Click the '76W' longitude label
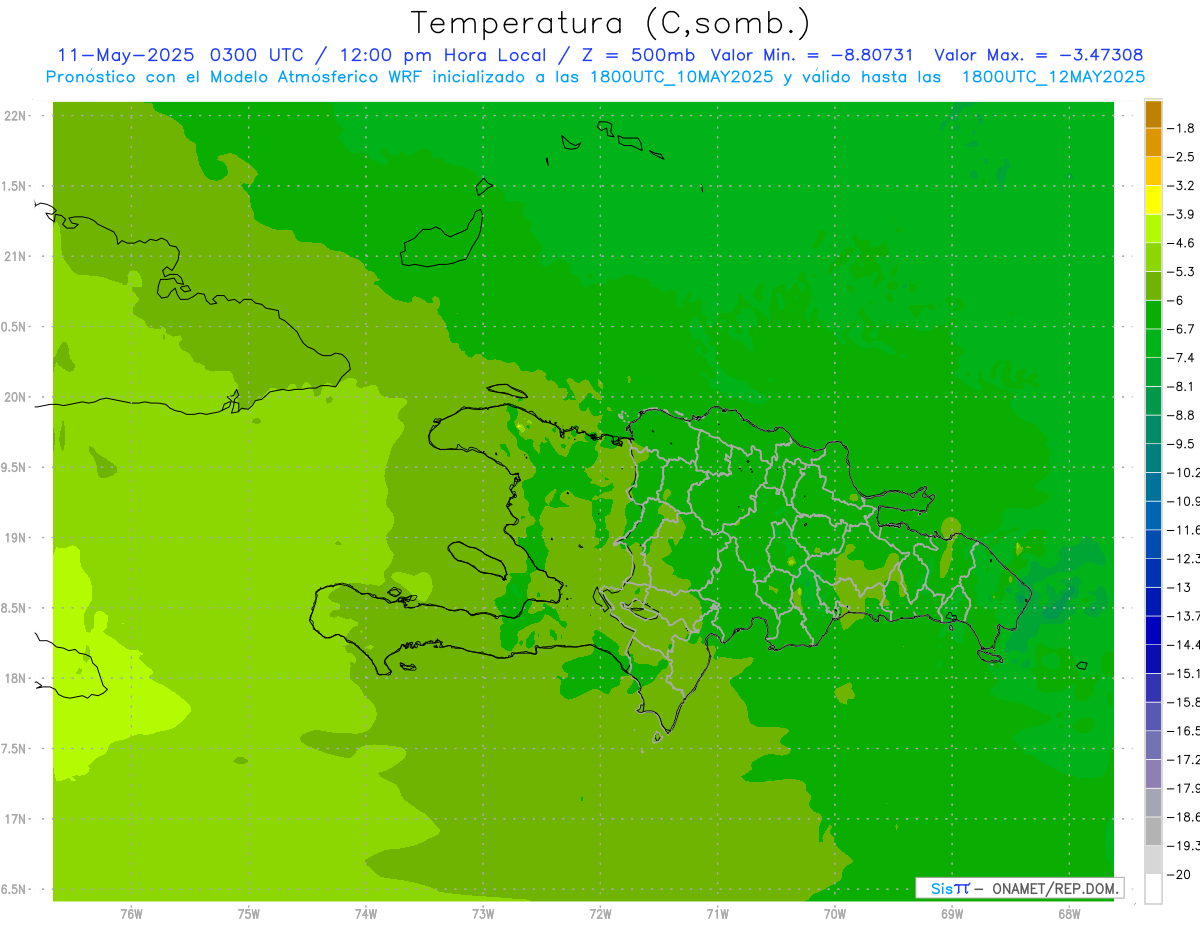The height and width of the screenshot is (927, 1200). click(131, 913)
